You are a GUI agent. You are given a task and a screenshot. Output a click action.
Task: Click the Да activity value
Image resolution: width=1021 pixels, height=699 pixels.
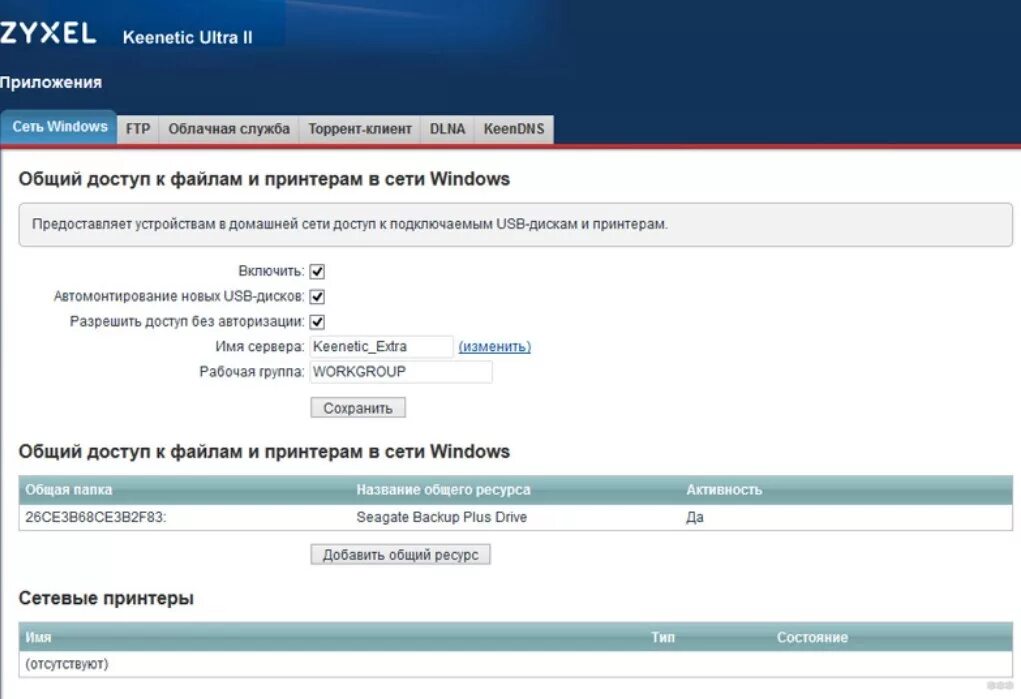(695, 517)
